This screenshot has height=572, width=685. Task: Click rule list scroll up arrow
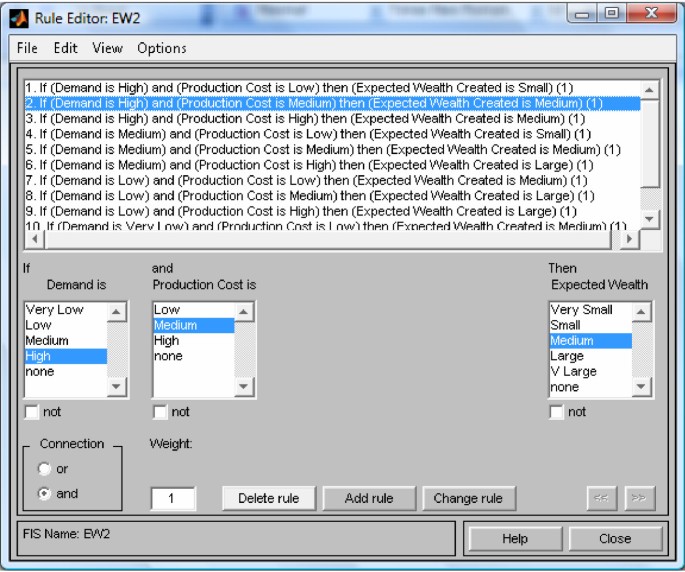click(649, 90)
